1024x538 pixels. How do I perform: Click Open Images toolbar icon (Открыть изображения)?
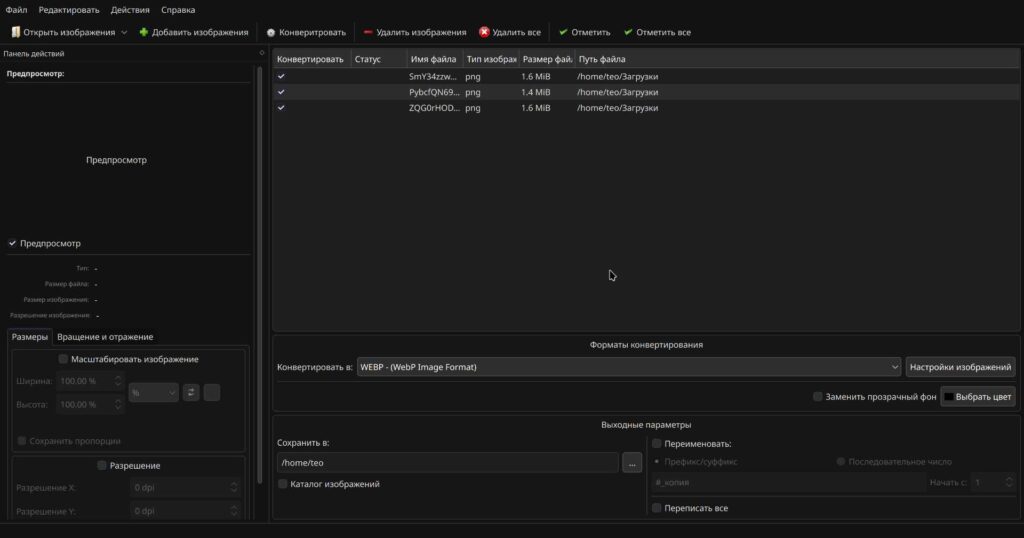[16, 32]
